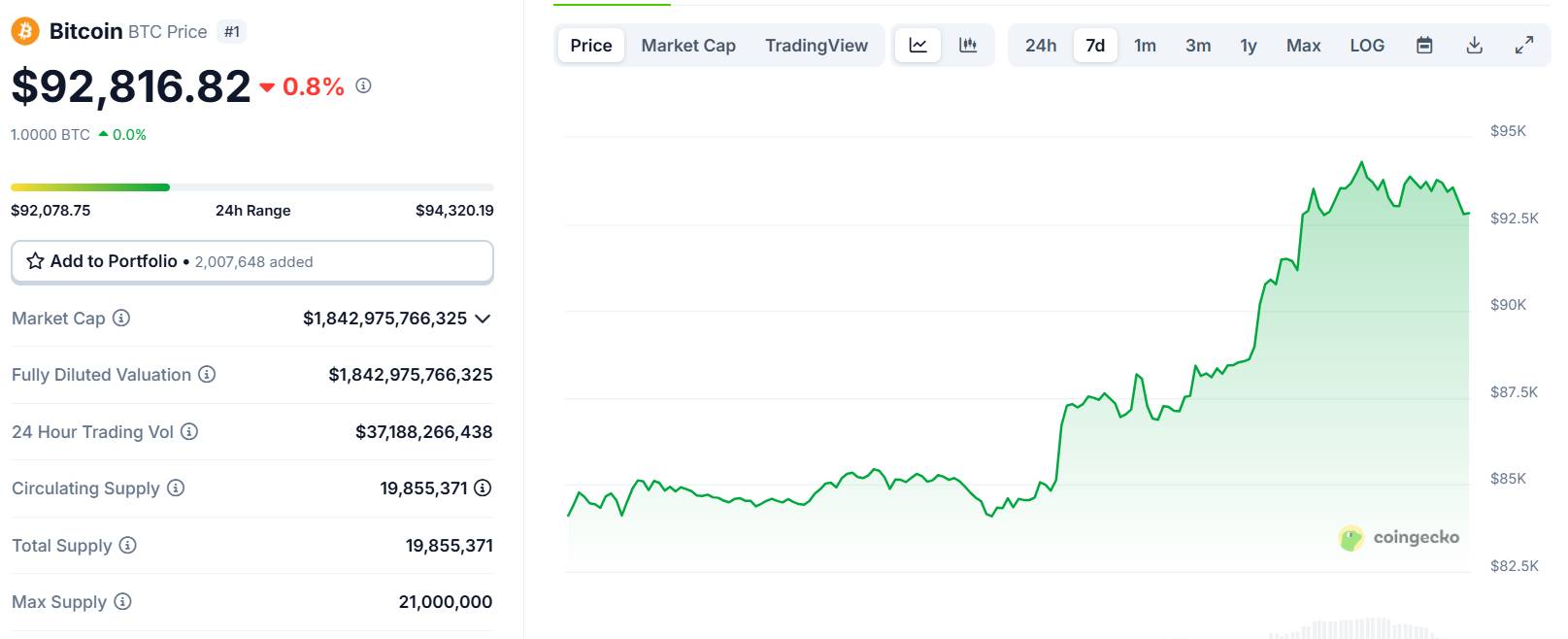Download the chart data

click(x=1475, y=45)
